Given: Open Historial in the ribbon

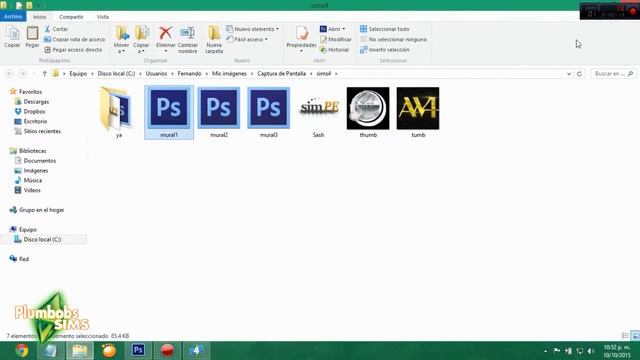Looking at the screenshot, I should tap(334, 50).
